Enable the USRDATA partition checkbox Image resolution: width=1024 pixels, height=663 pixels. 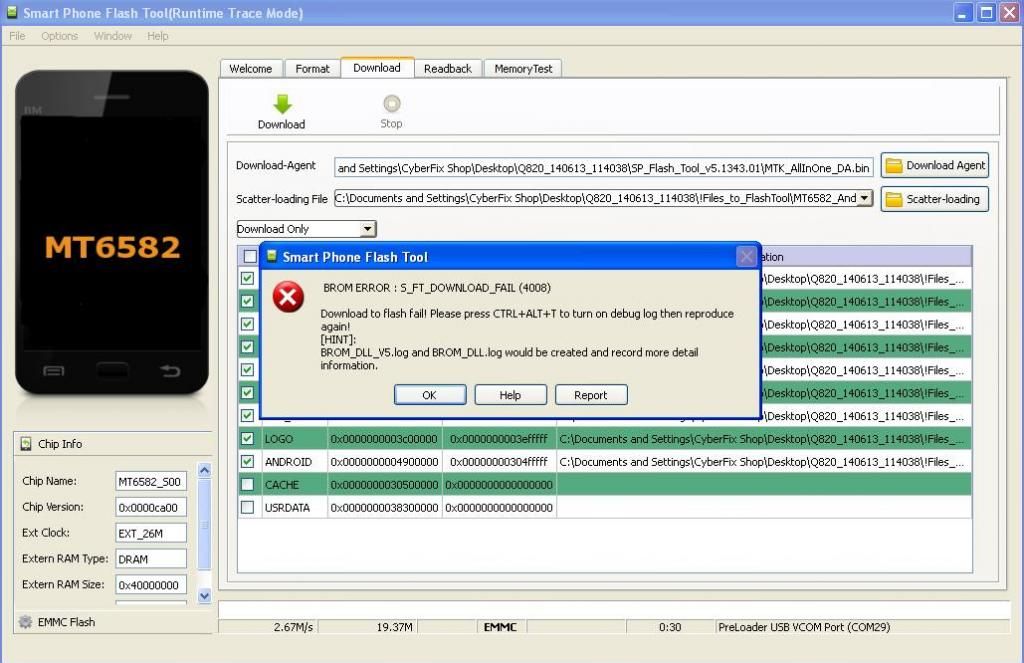tap(247, 508)
